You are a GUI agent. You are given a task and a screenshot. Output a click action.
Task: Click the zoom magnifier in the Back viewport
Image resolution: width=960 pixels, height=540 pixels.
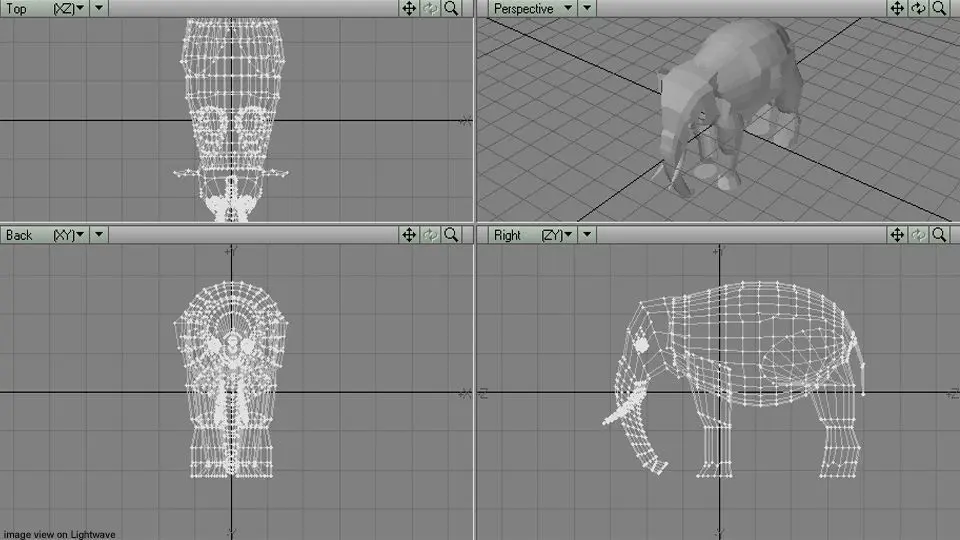coord(451,235)
